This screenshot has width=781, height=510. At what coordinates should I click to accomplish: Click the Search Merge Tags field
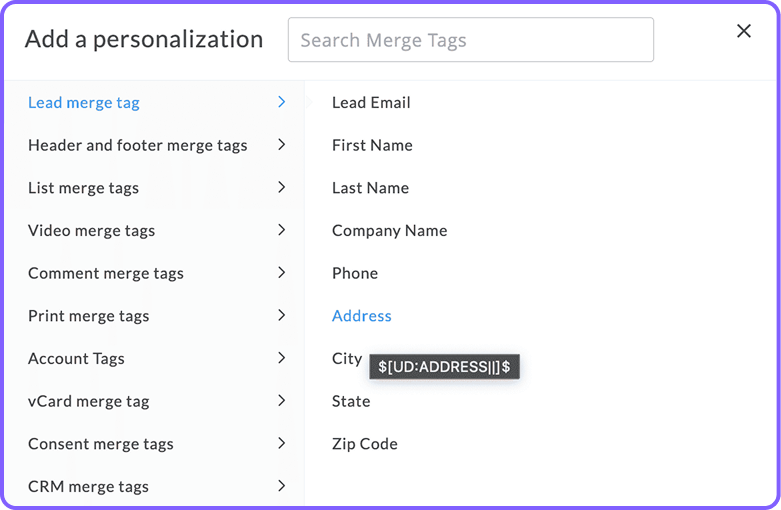[470, 40]
